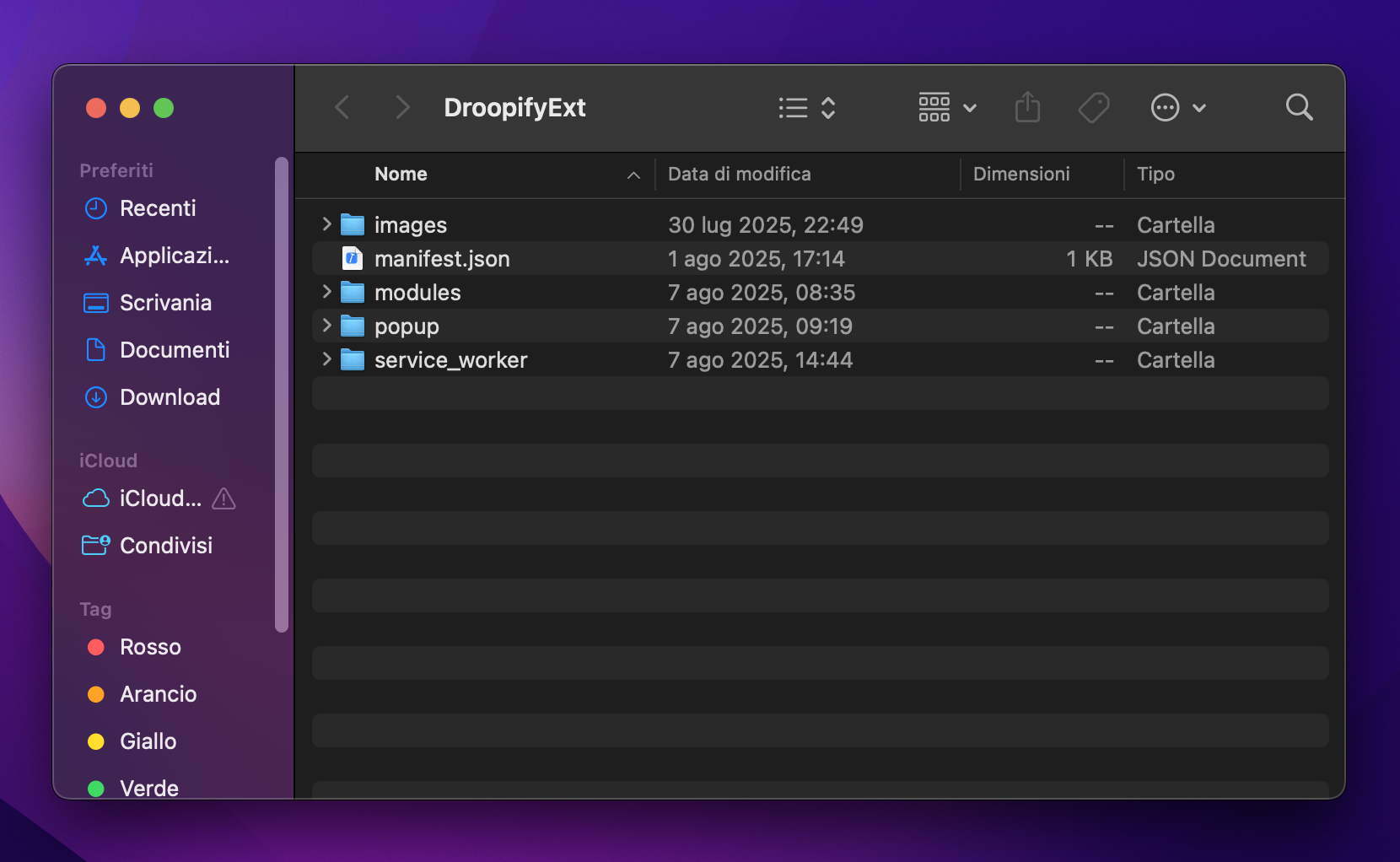
Task: Expand the modules folder chevron
Action: (326, 291)
